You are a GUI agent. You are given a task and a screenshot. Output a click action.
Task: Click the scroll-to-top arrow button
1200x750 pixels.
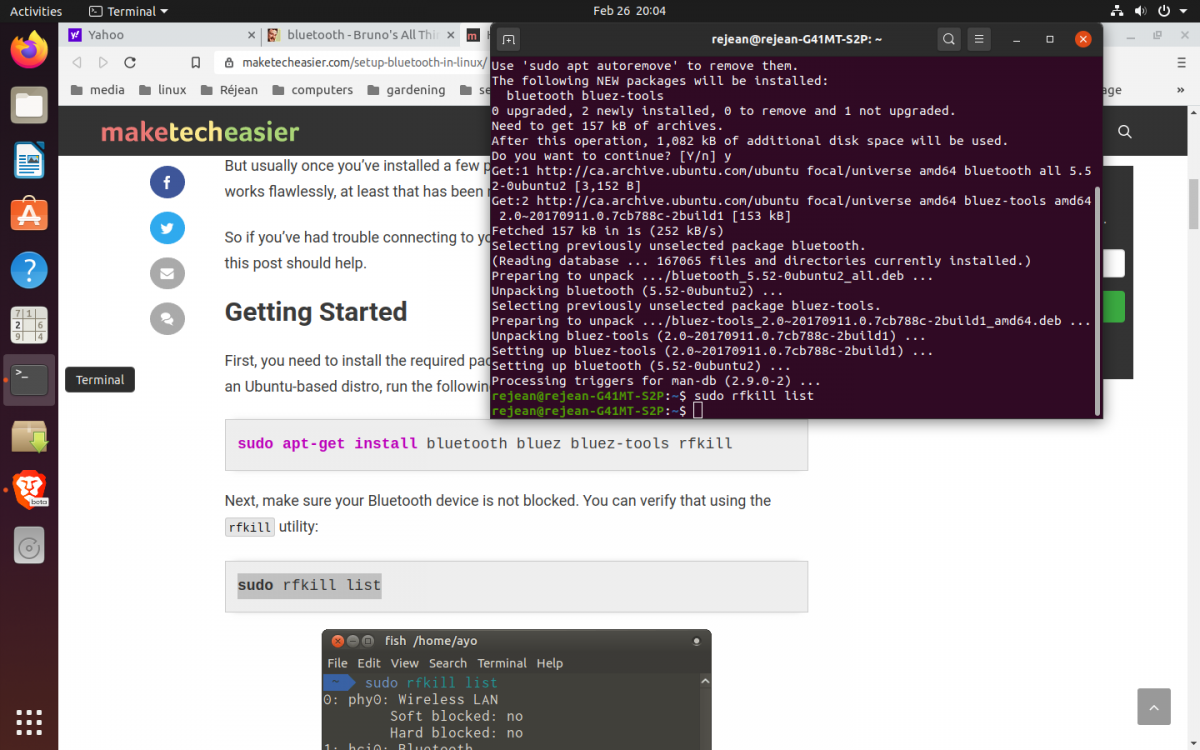coord(1154,706)
